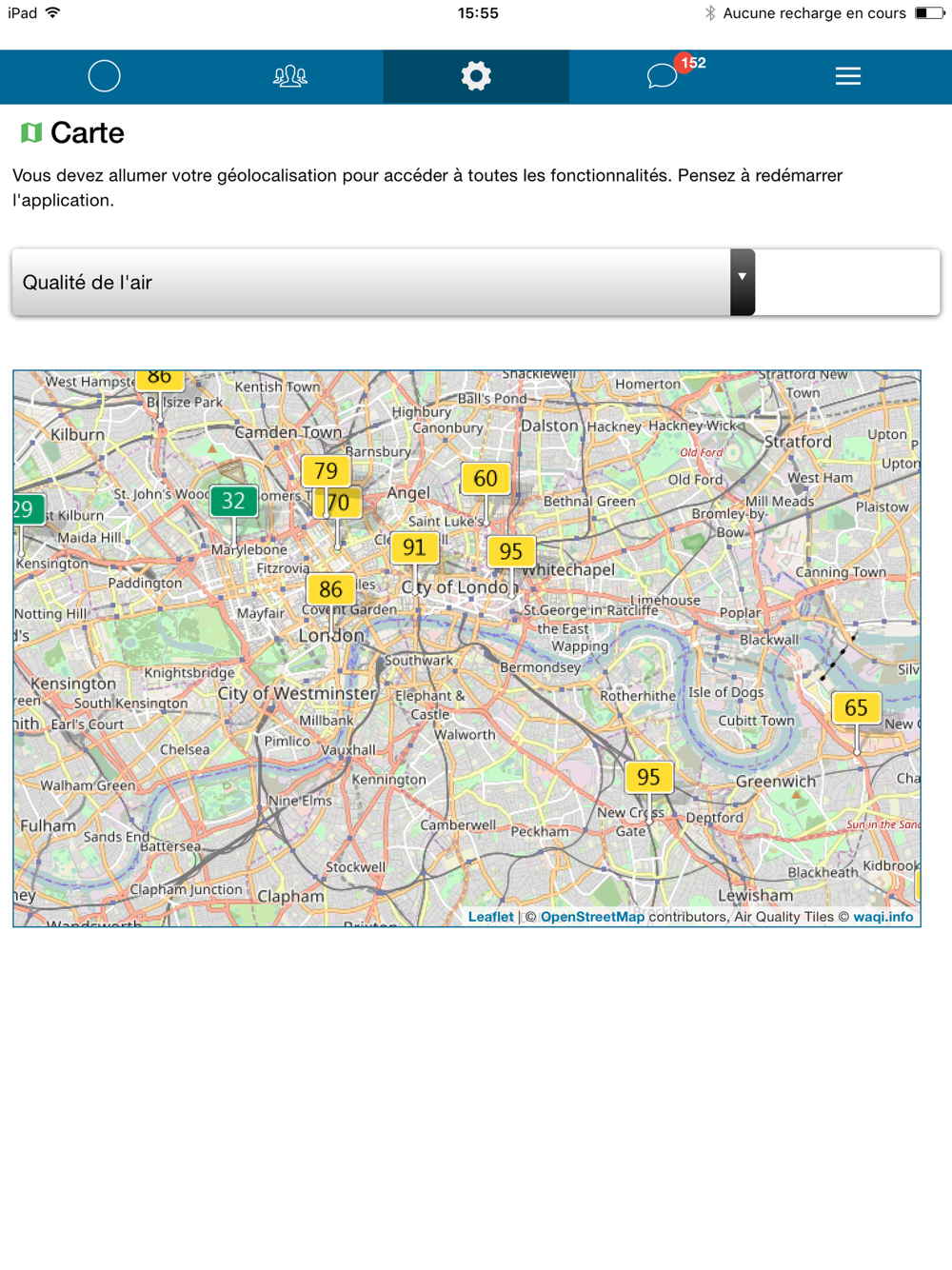The height and width of the screenshot is (1270, 952).
Task: Open the community people tab
Action: 290,76
